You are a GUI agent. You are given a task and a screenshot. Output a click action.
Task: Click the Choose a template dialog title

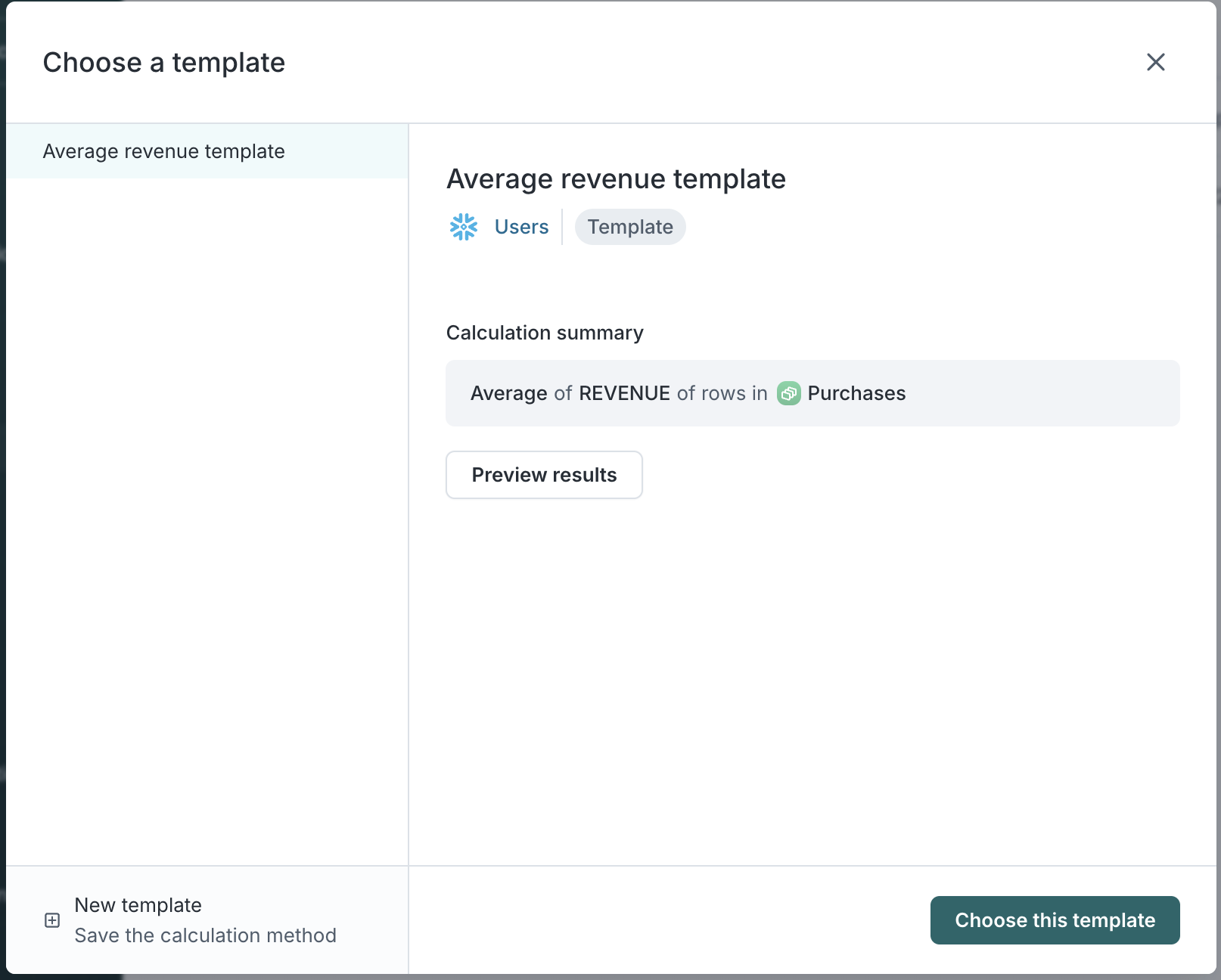164,63
